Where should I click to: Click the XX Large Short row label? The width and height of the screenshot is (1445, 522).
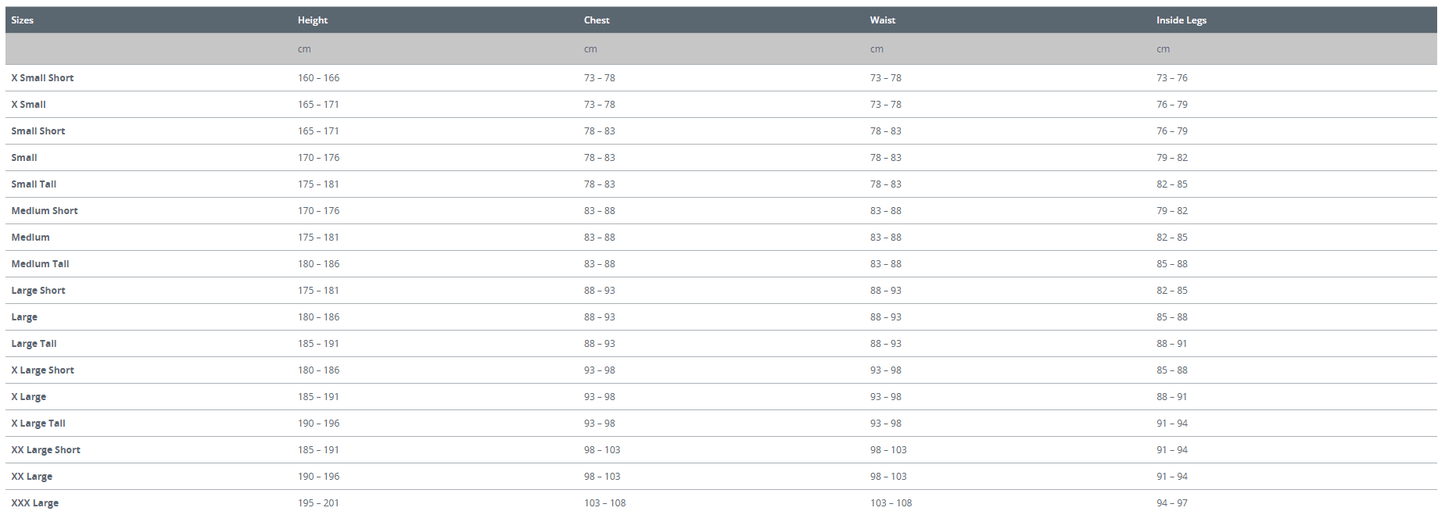[x=46, y=450]
